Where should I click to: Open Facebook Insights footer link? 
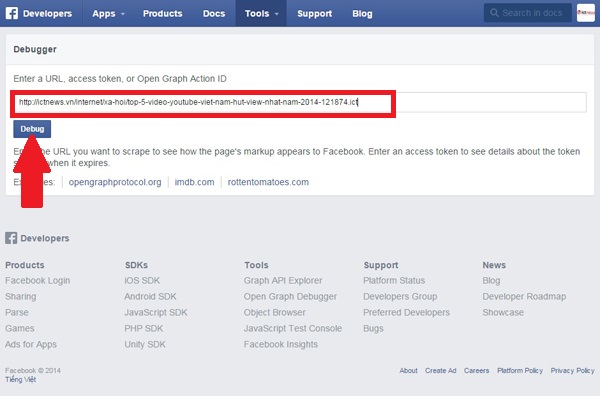tap(281, 344)
